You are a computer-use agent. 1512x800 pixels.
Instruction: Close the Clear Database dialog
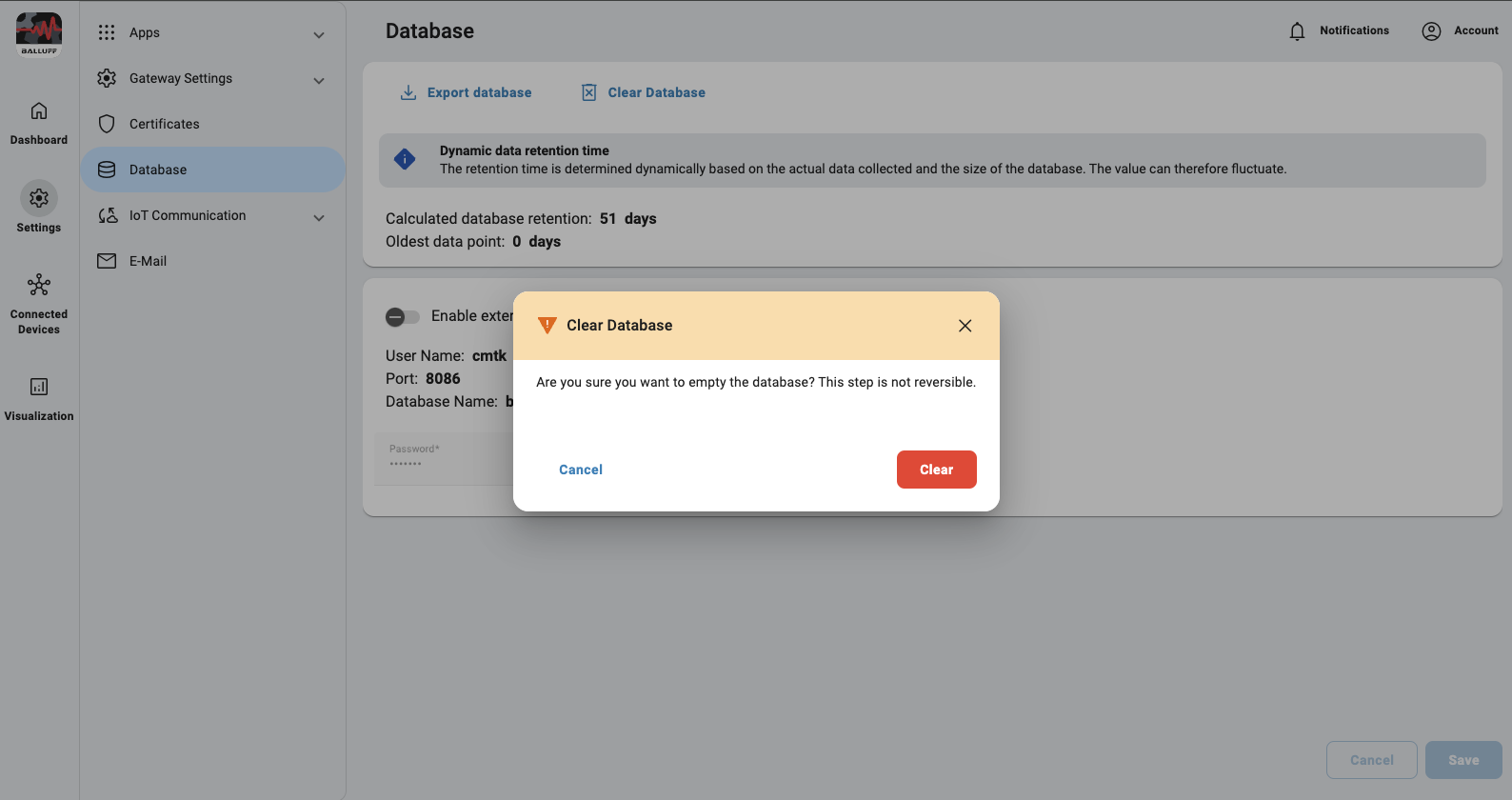coord(965,326)
